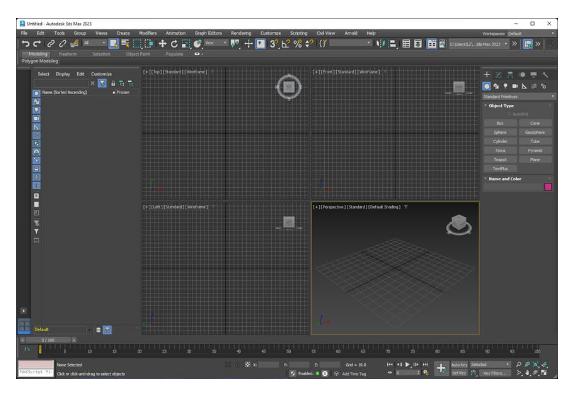Click the Plane primitive button
571x396 pixels.
click(535, 160)
